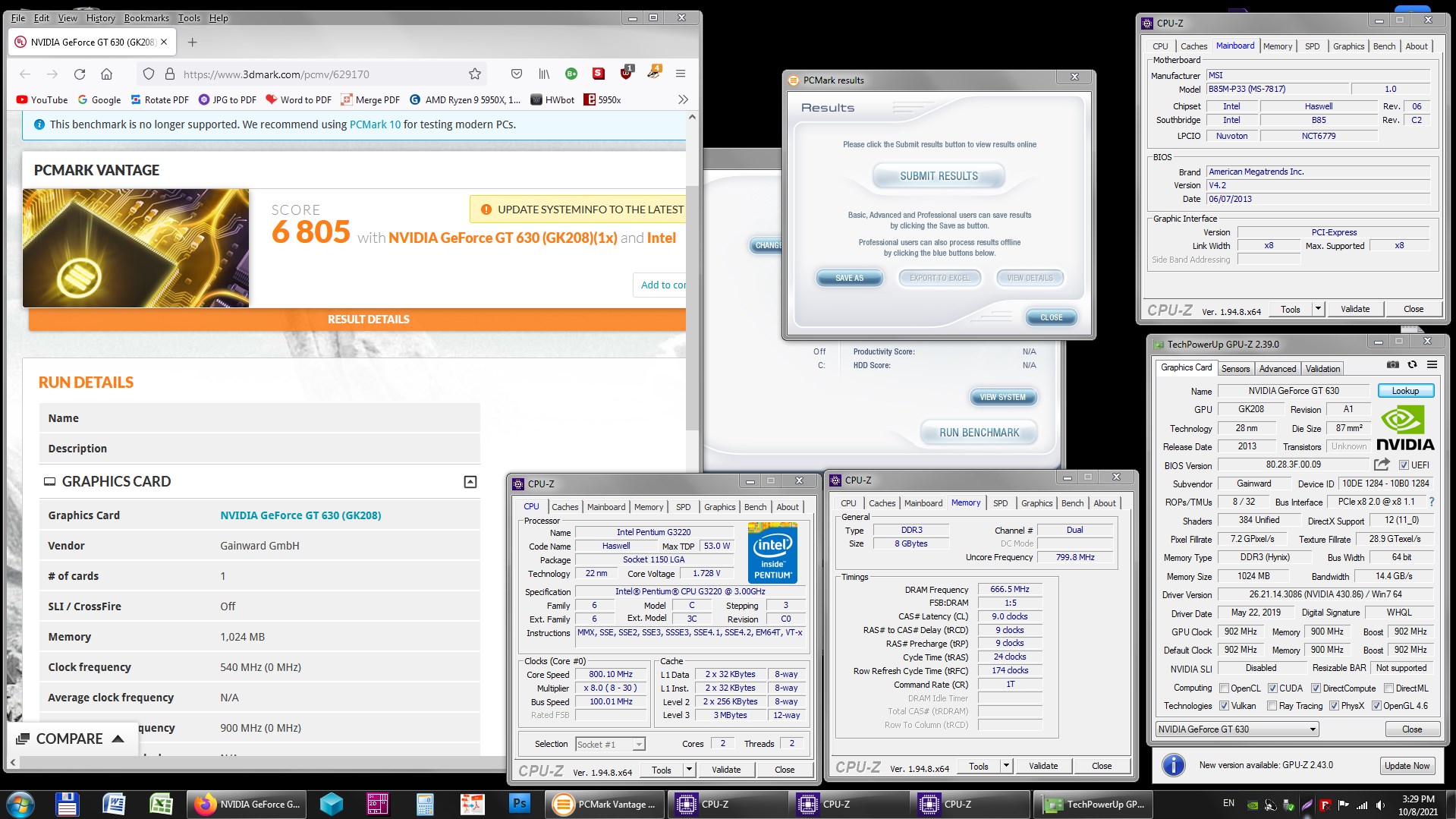Click volume icon in system tray
This screenshot has width=1456, height=819.
click(x=1380, y=805)
